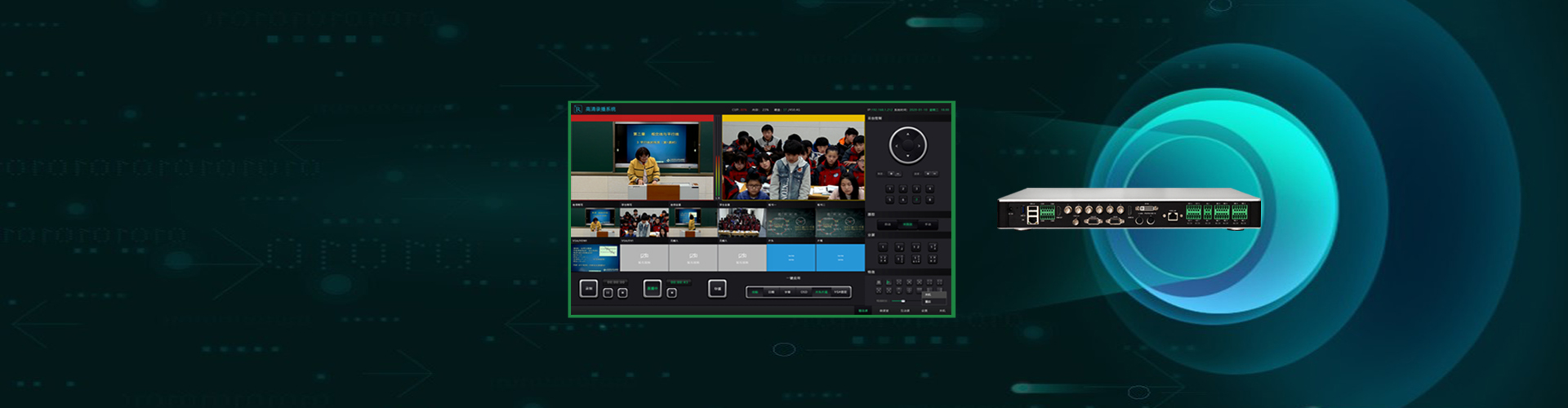This screenshot has height=408, width=1568.
Task: Pause recording with small pause button
Action: pyautogui.click(x=608, y=293)
